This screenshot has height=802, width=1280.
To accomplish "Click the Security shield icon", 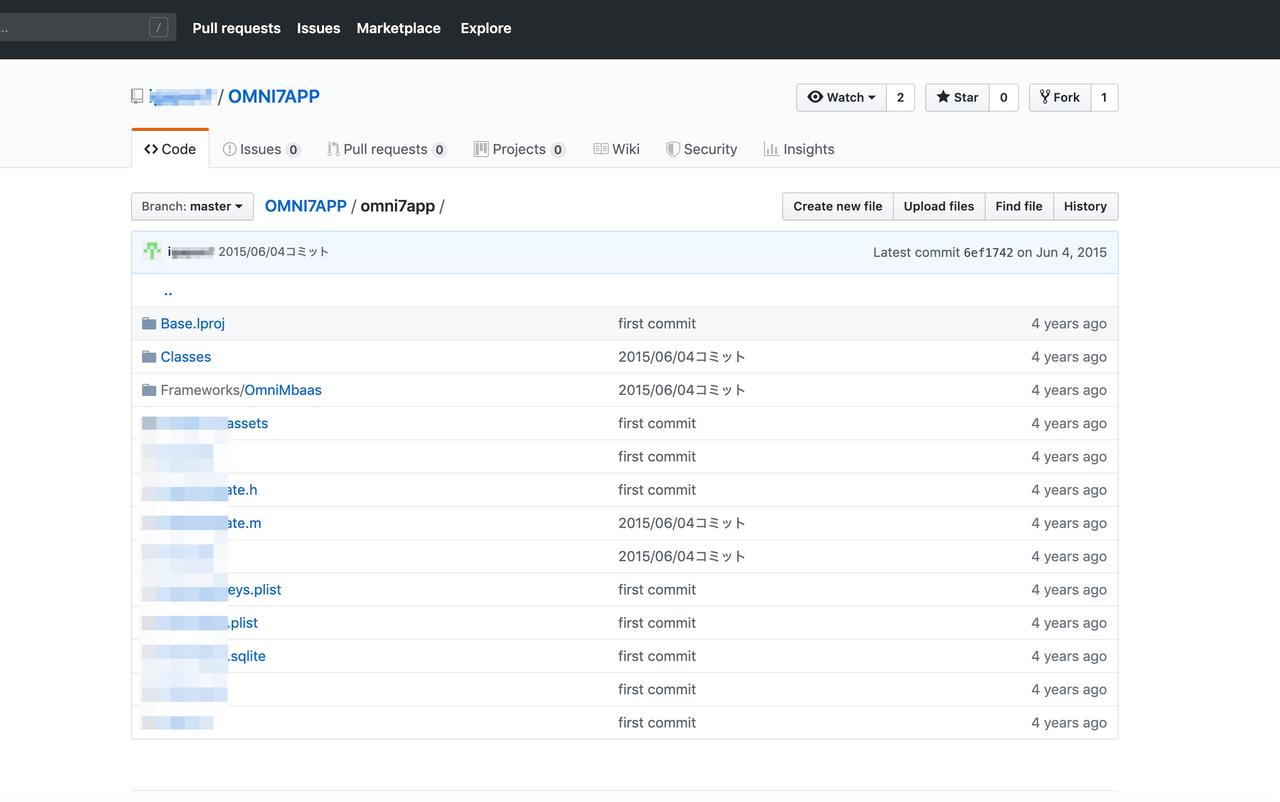I will click(673, 149).
